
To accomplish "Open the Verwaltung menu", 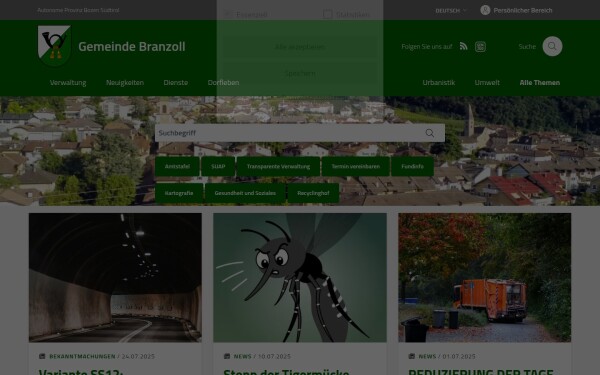I will point(68,83).
